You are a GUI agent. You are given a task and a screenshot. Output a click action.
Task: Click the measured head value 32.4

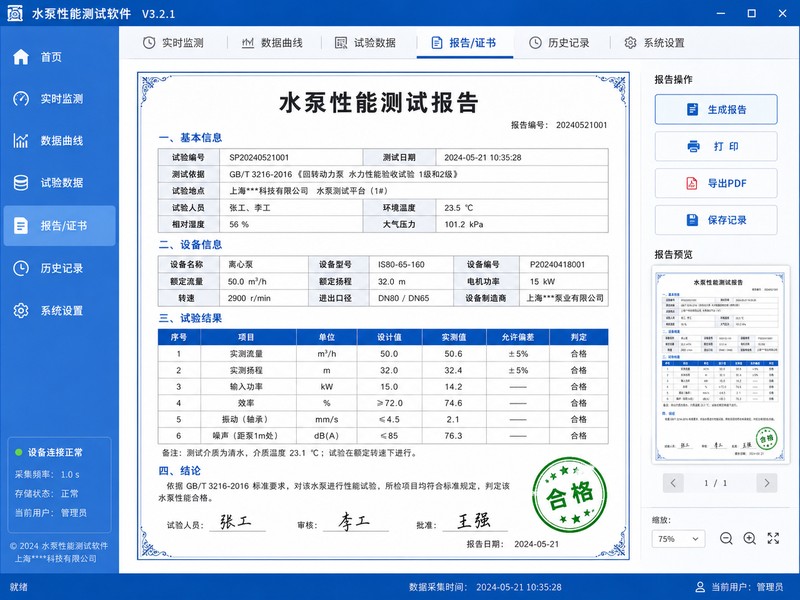tap(453, 370)
